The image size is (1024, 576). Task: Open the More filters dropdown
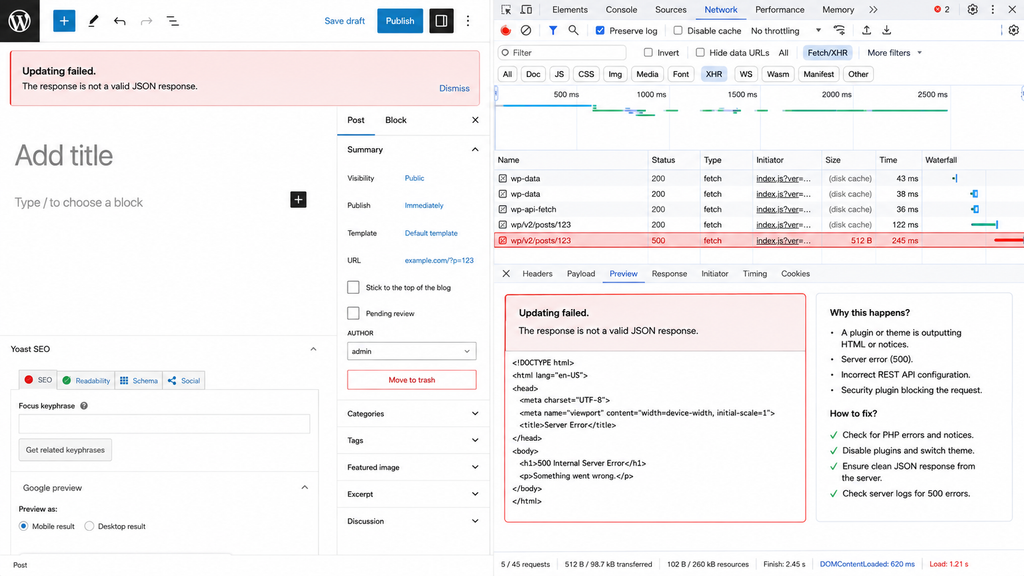894,52
